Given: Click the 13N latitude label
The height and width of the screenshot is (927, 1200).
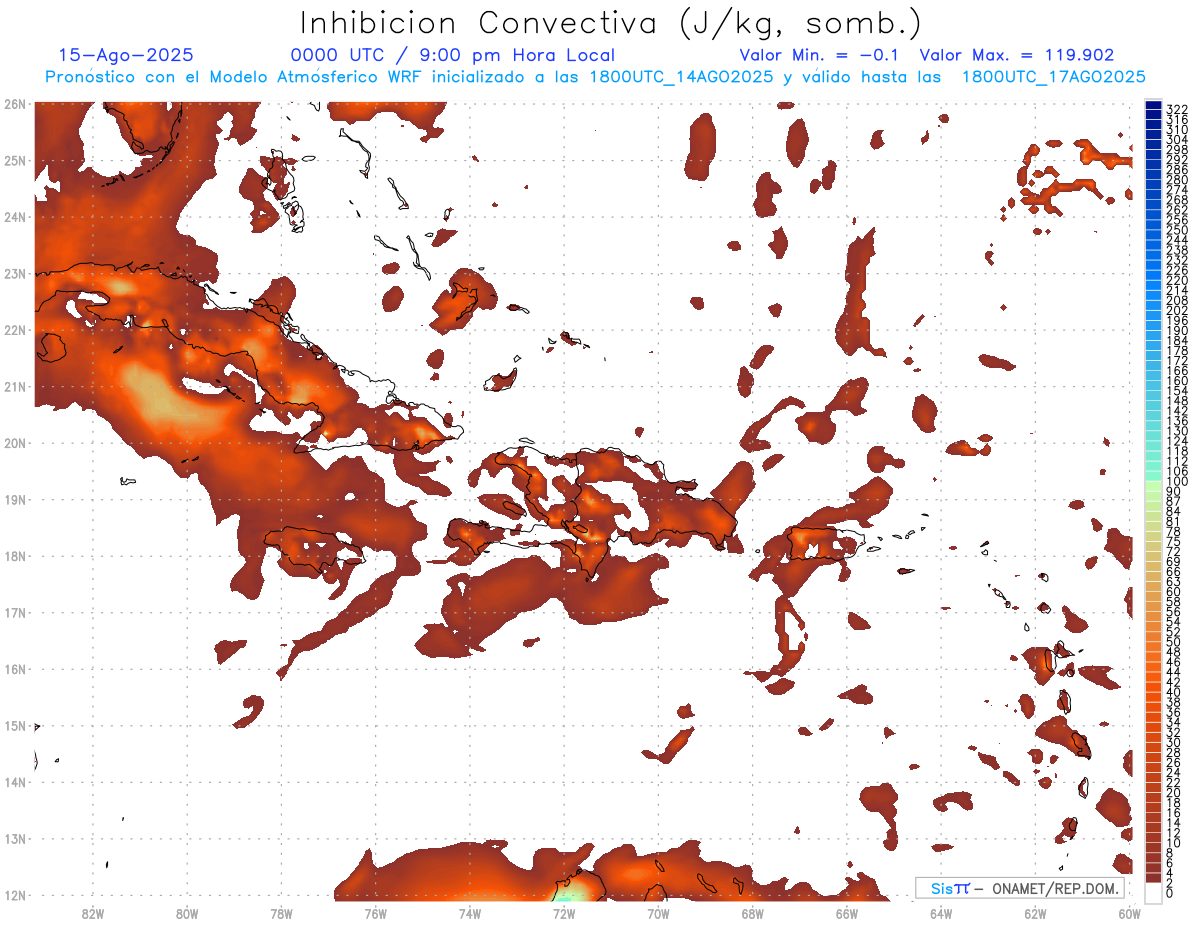Looking at the screenshot, I should 15,839.
